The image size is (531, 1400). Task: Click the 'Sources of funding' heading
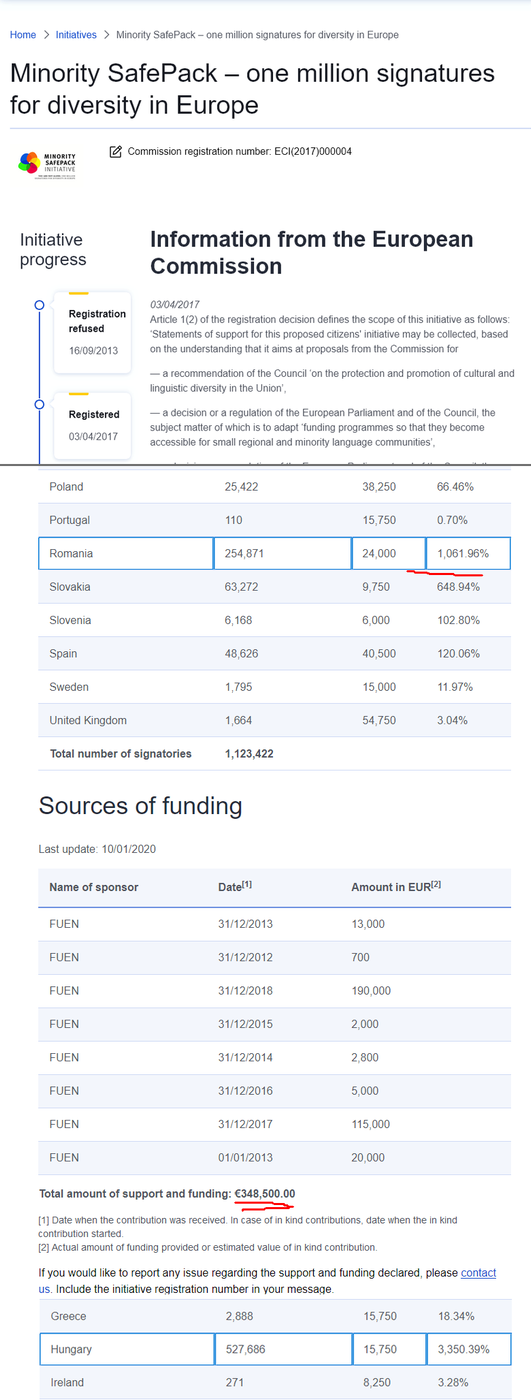pos(140,806)
